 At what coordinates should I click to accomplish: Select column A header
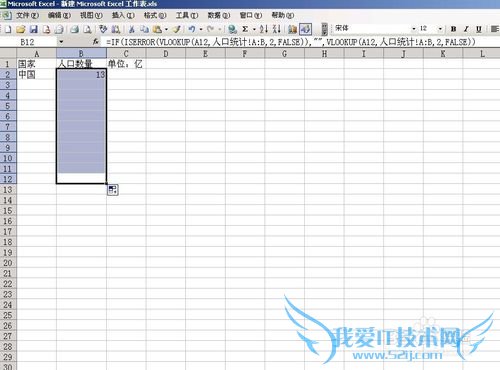coord(37,54)
